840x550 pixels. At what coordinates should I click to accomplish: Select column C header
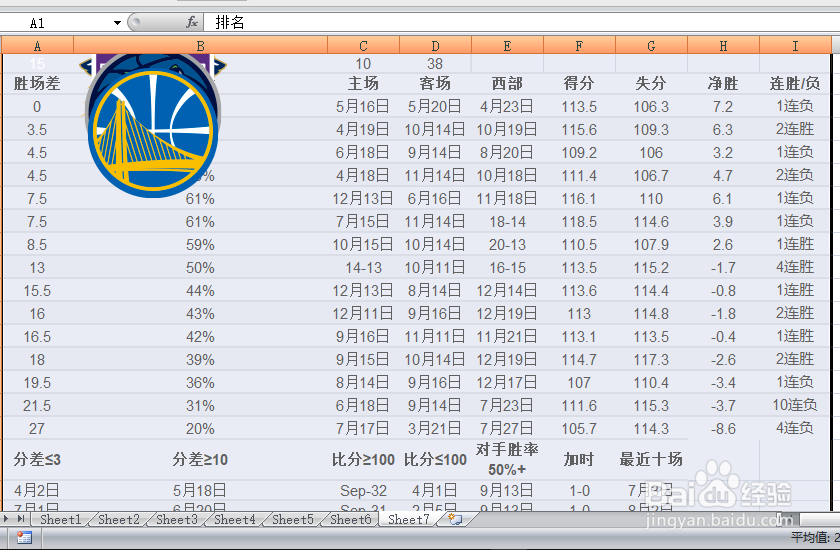[363, 46]
